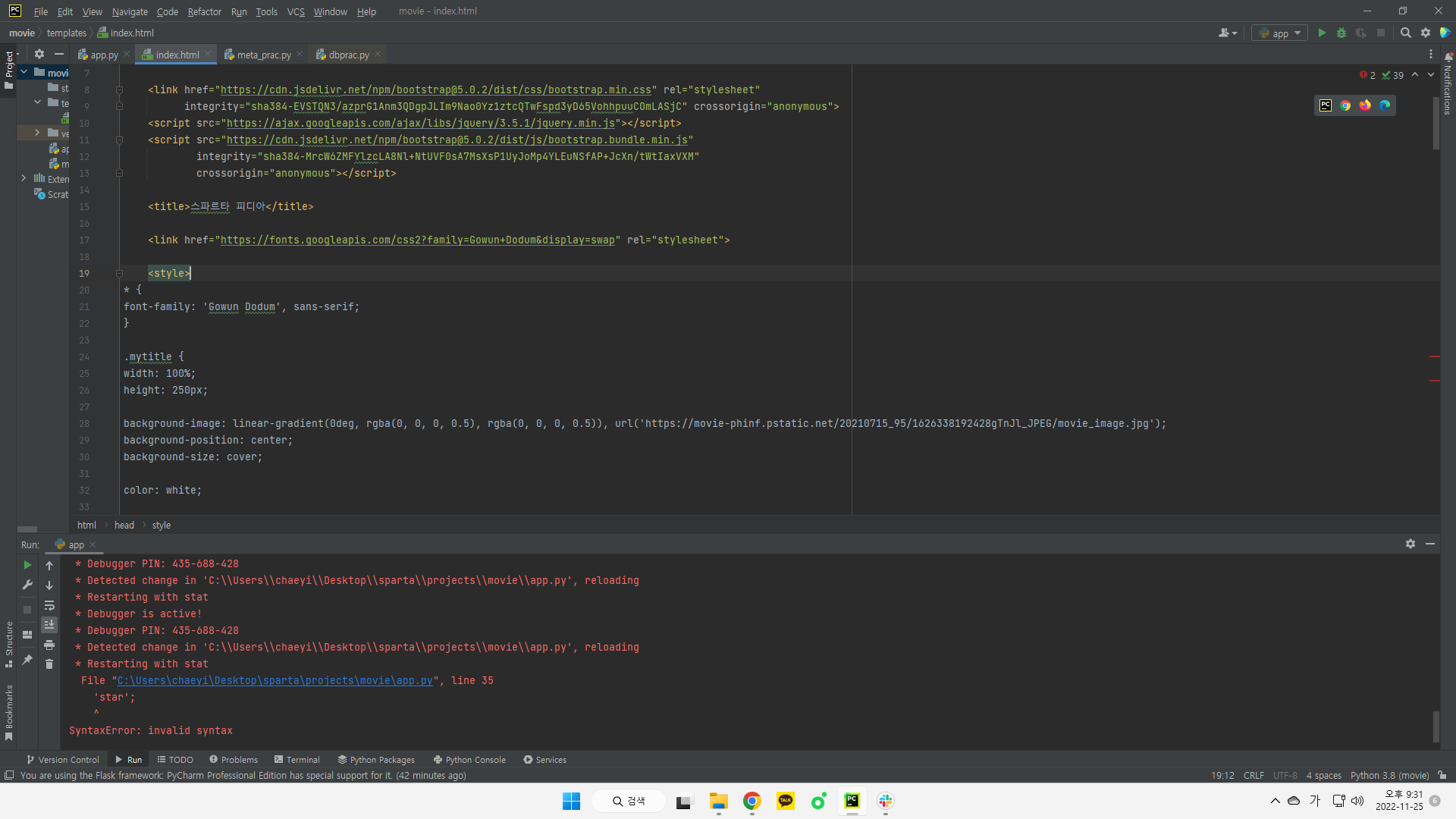Open the Python Console tool window
Viewport: 1456px width, 819px height.
click(x=469, y=760)
